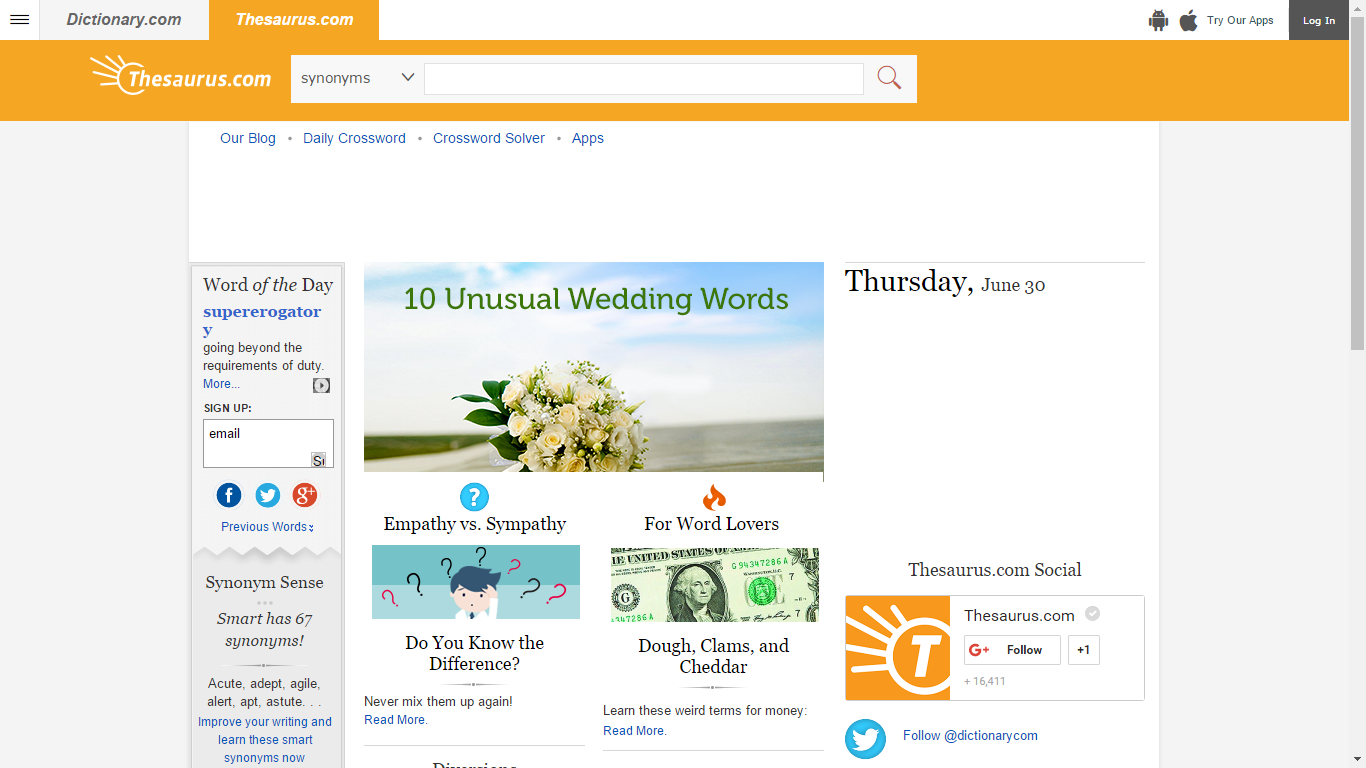This screenshot has height=768, width=1366.
Task: Click the Facebook share icon
Action: pos(228,495)
